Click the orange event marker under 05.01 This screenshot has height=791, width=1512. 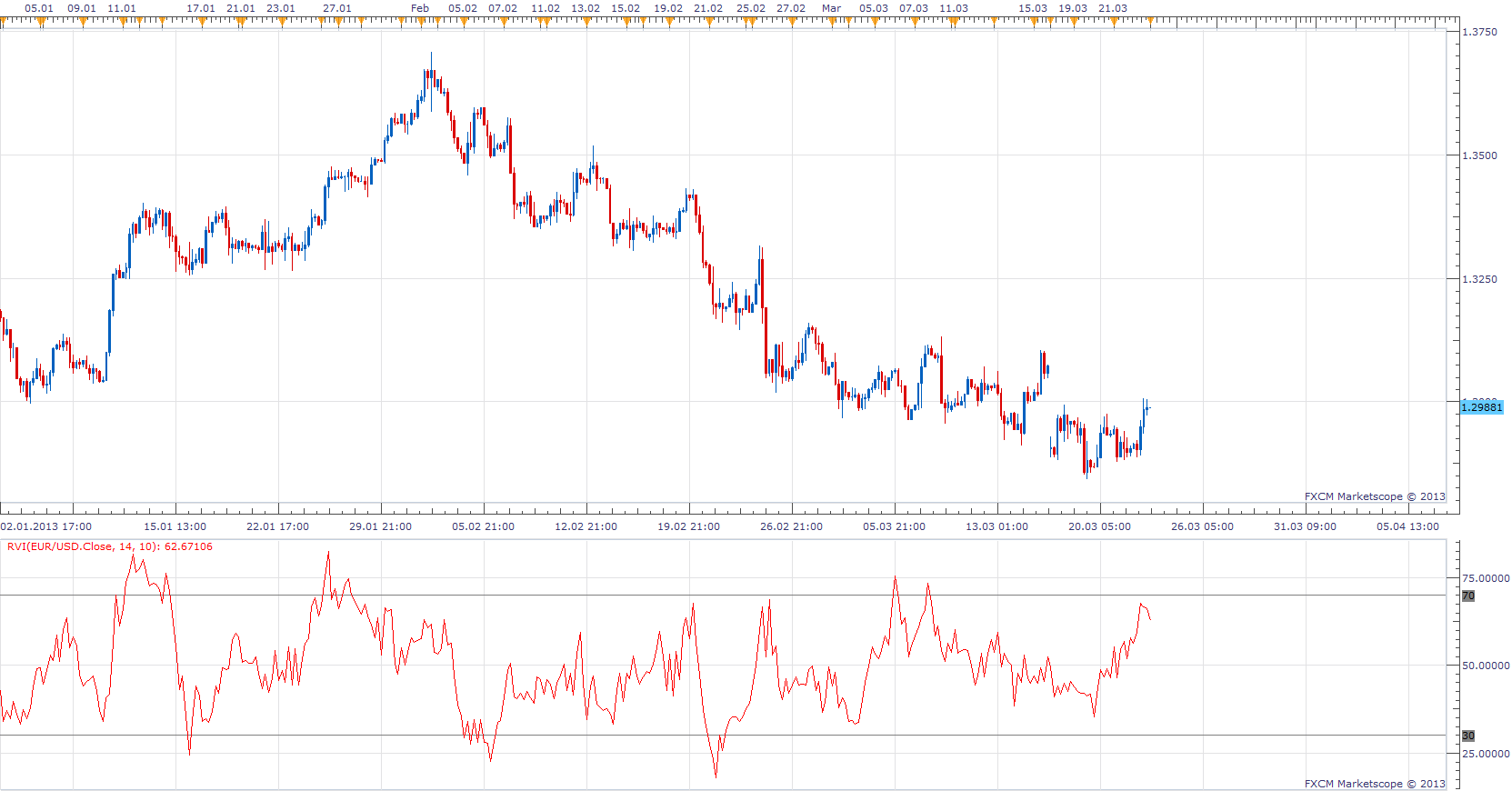41,23
